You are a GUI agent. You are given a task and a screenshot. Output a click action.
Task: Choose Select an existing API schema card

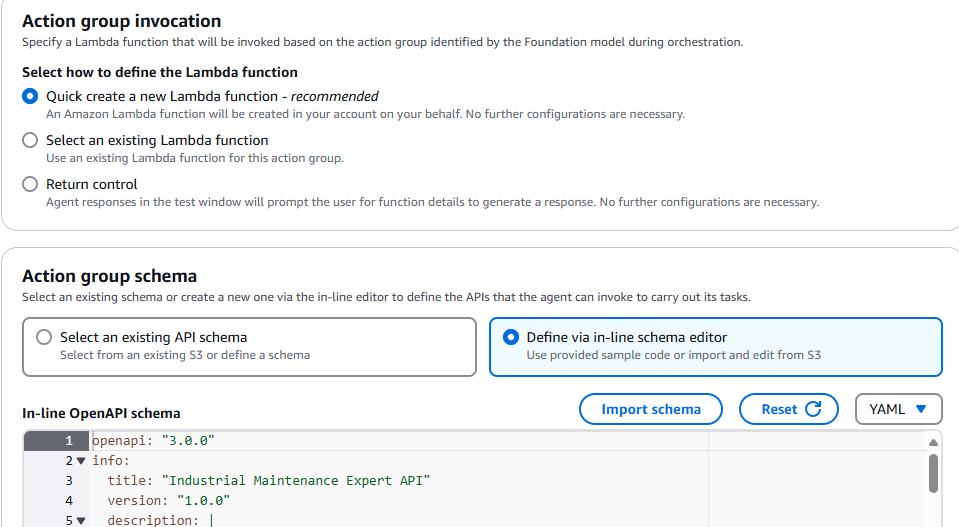[x=44, y=338]
